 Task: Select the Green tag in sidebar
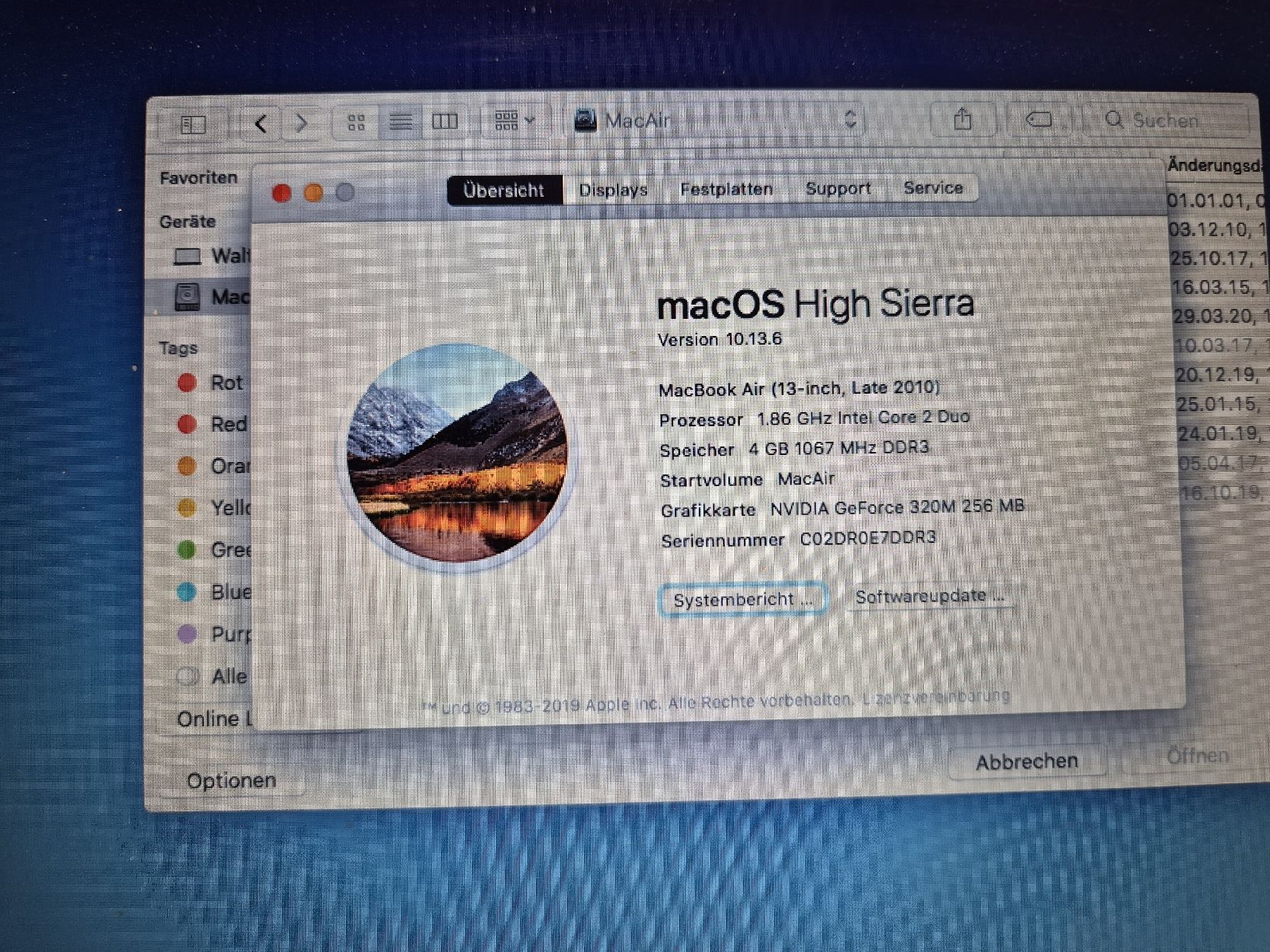(x=212, y=550)
